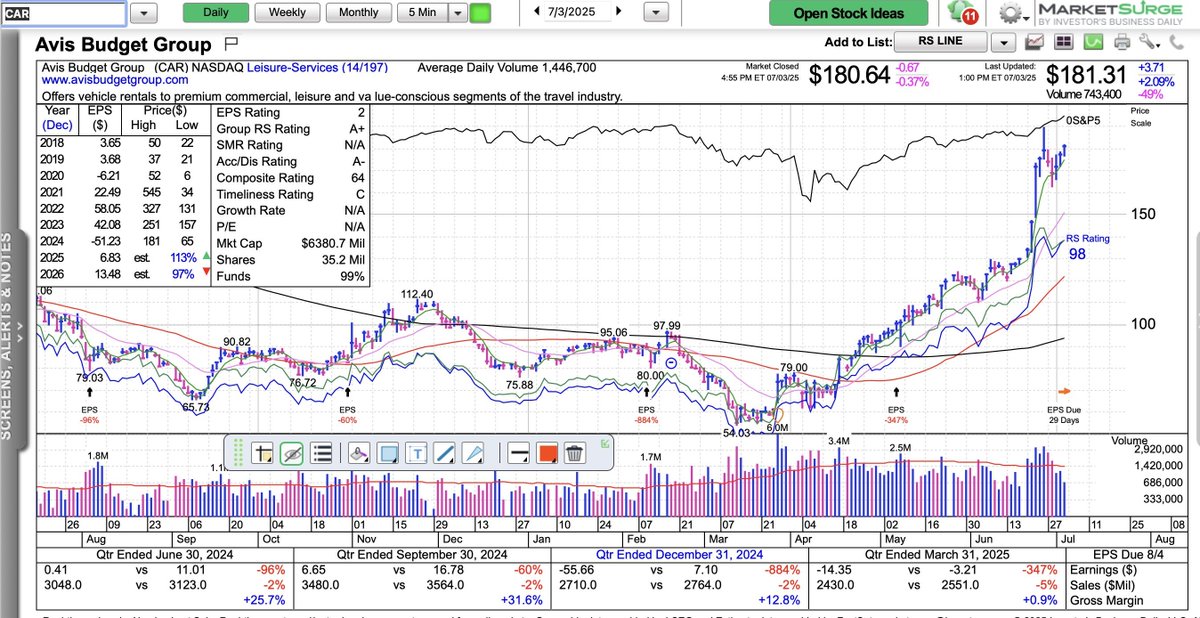Open the date dropdown menu
Viewport: 1200px width, 618px height.
click(x=656, y=13)
